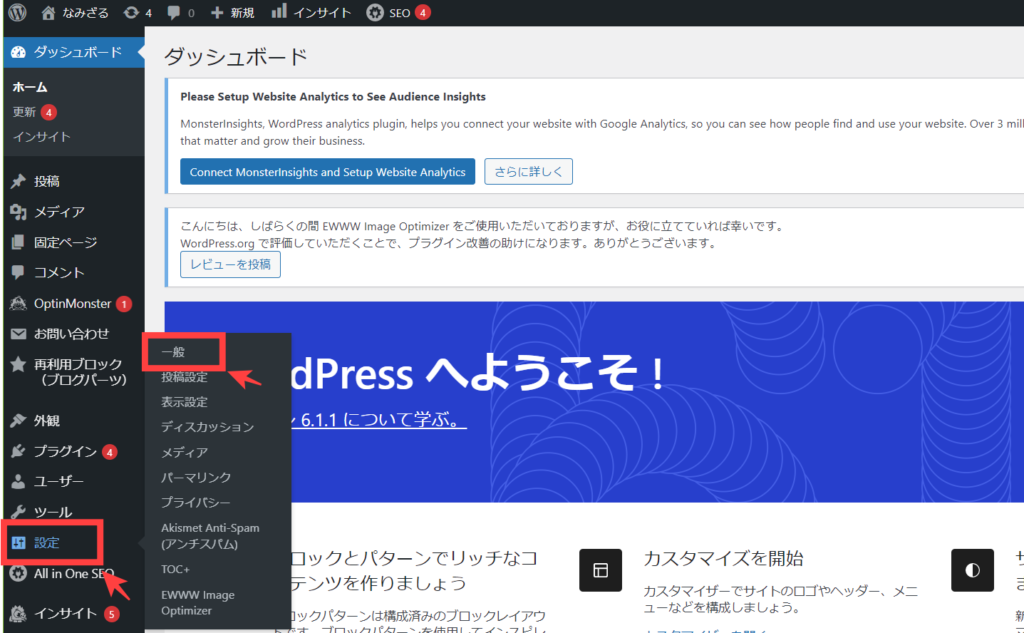This screenshot has height=633, width=1024.
Task: Click the star icon beside 再利用ブロック
Action: pyautogui.click(x=18, y=364)
